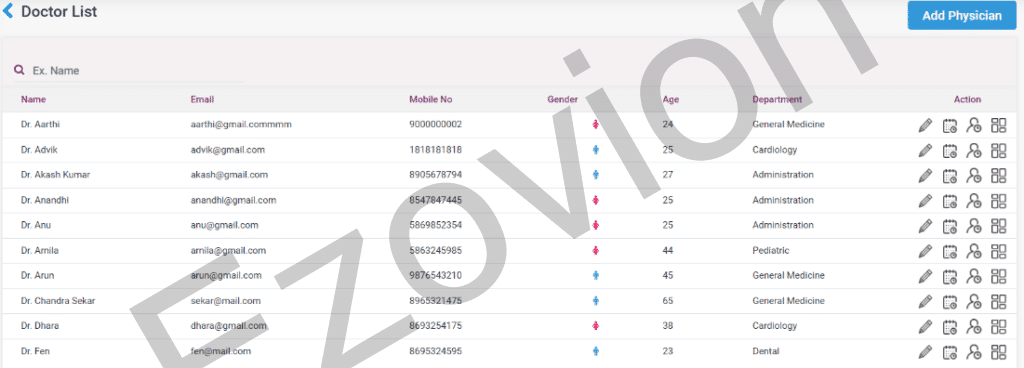Screen dimensions: 1024x368
Task: Open calendar schedule for Dr. Akash Kumar
Action: pyautogui.click(x=950, y=176)
